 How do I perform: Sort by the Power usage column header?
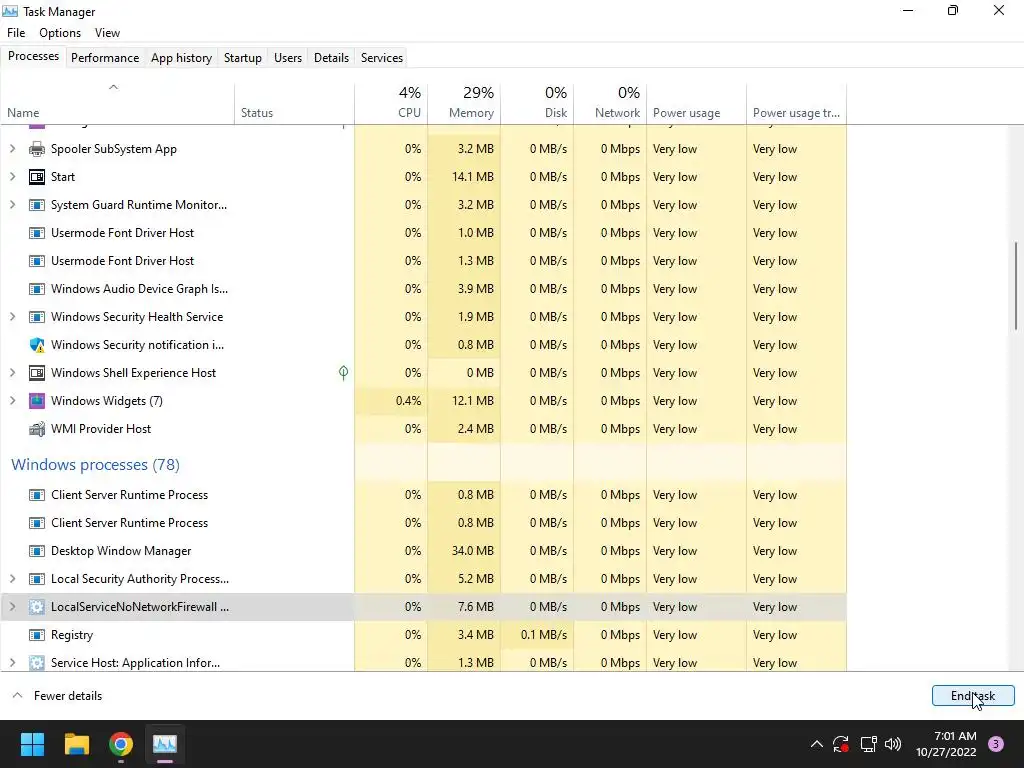(697, 103)
